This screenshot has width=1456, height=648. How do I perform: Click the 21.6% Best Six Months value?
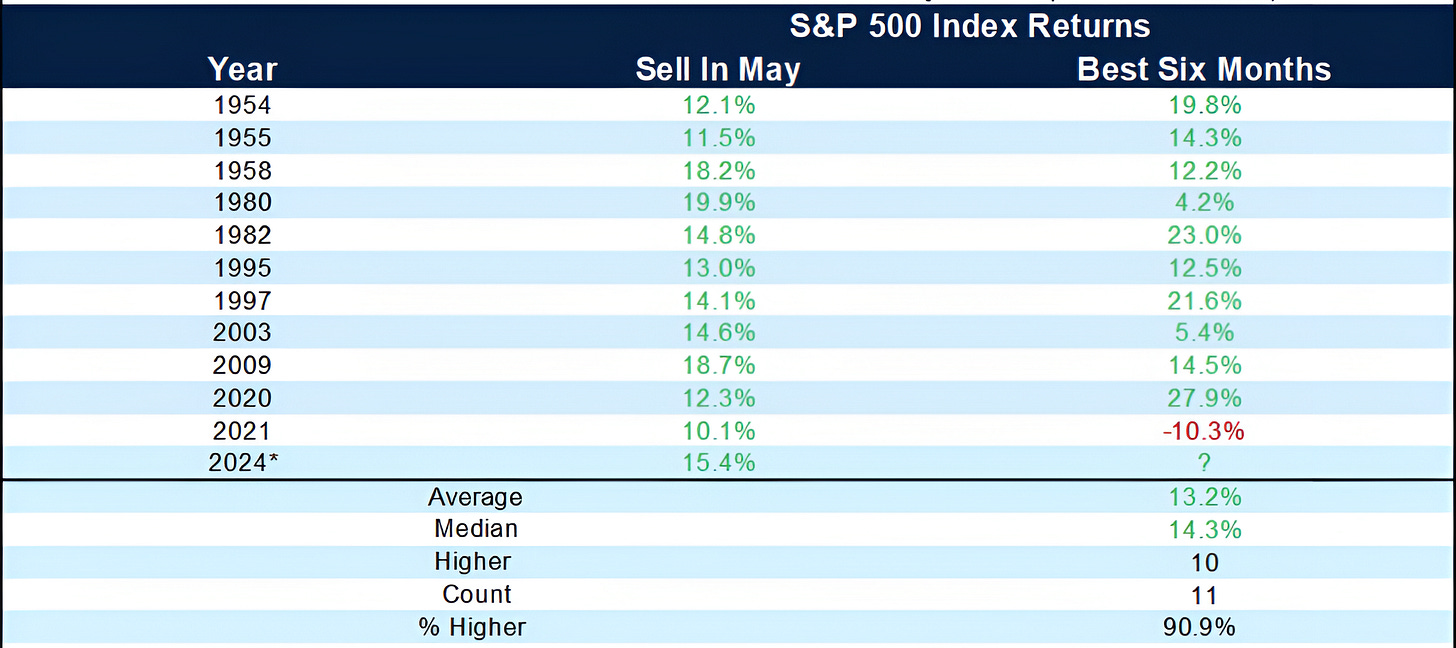click(x=1205, y=300)
